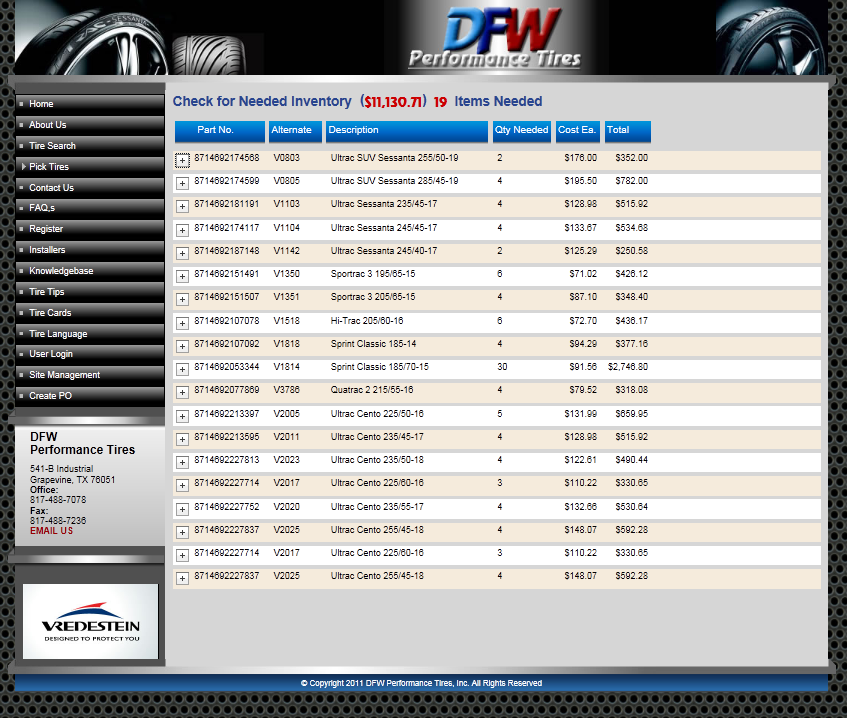Expand row for part 8714692174599

(x=182, y=184)
